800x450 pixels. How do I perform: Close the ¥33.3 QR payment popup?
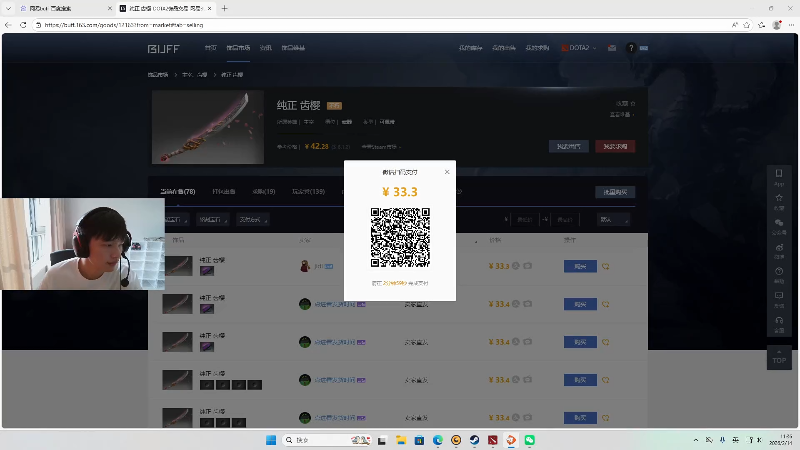(x=447, y=172)
